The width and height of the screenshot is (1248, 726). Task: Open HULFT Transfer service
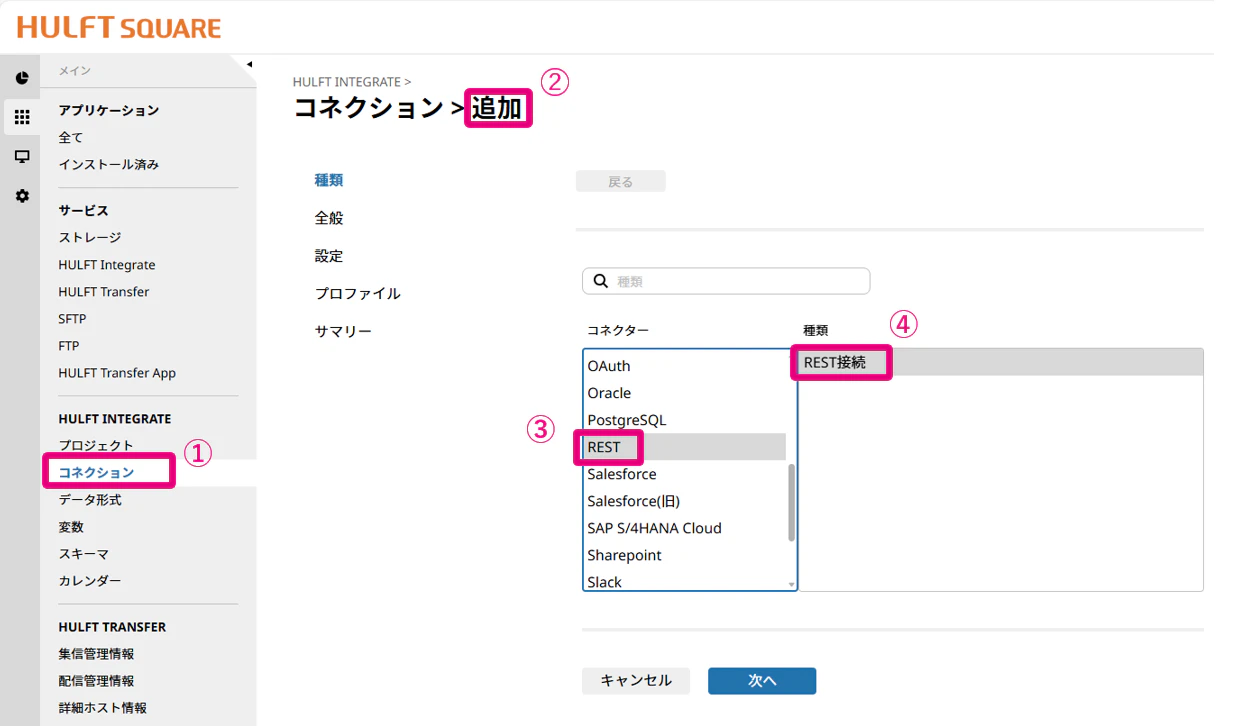coord(104,292)
